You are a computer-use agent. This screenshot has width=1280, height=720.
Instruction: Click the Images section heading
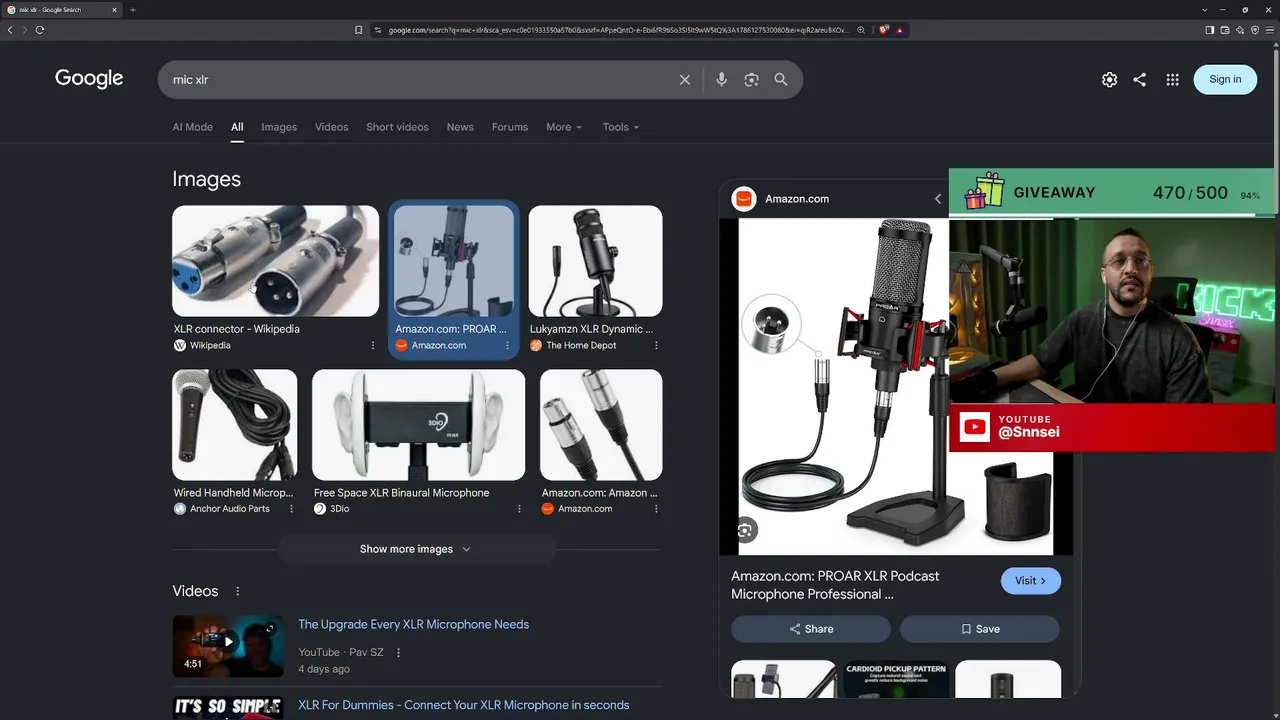pyautogui.click(x=206, y=179)
